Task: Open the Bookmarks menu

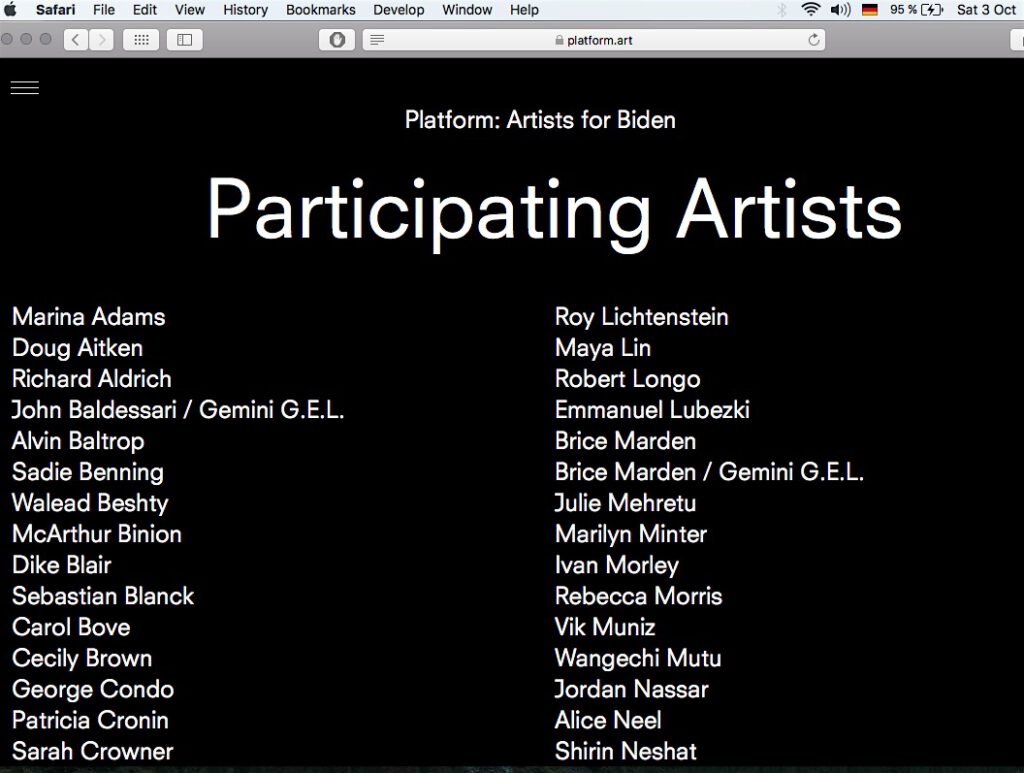Action: coord(321,10)
